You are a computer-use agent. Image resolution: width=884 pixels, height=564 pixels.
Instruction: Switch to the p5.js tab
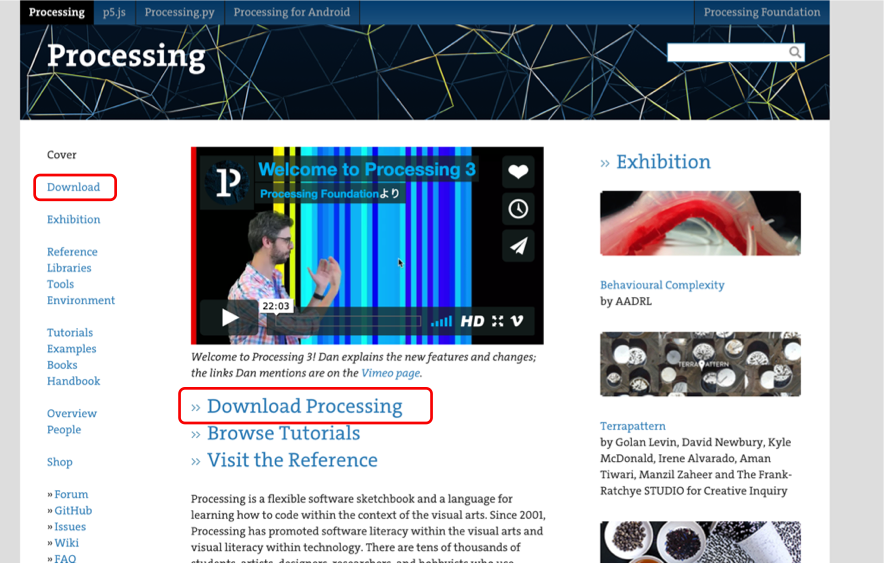coord(114,12)
